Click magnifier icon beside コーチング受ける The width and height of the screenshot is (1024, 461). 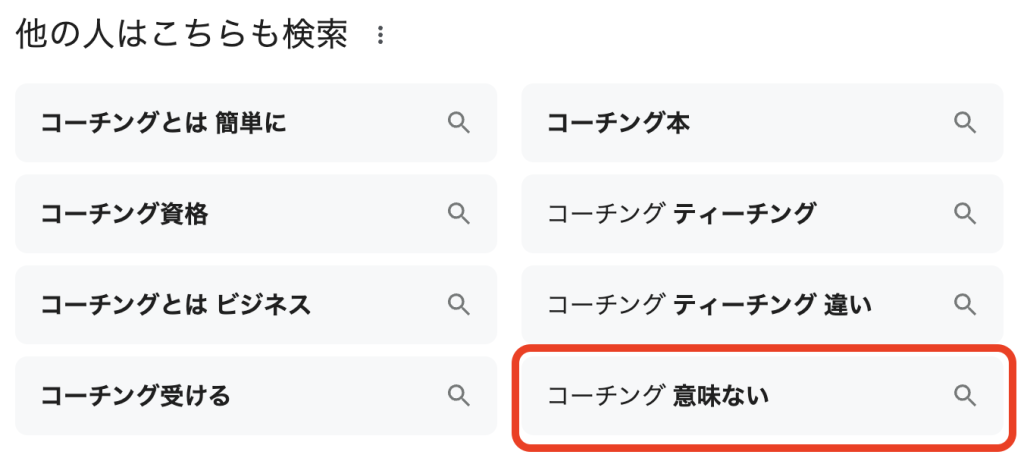coord(458,395)
